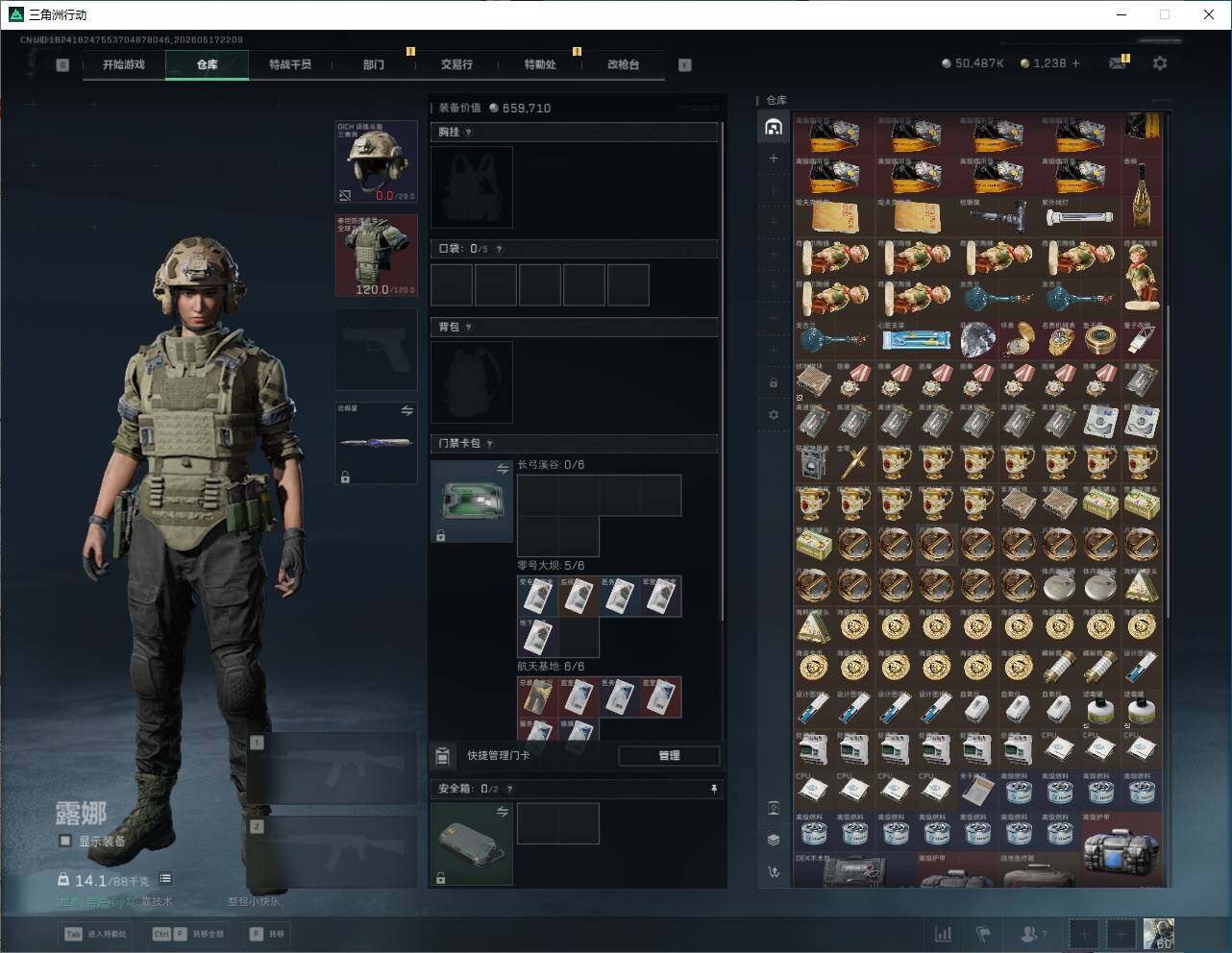
Task: Open the 特勤处 tab
Action: click(540, 64)
